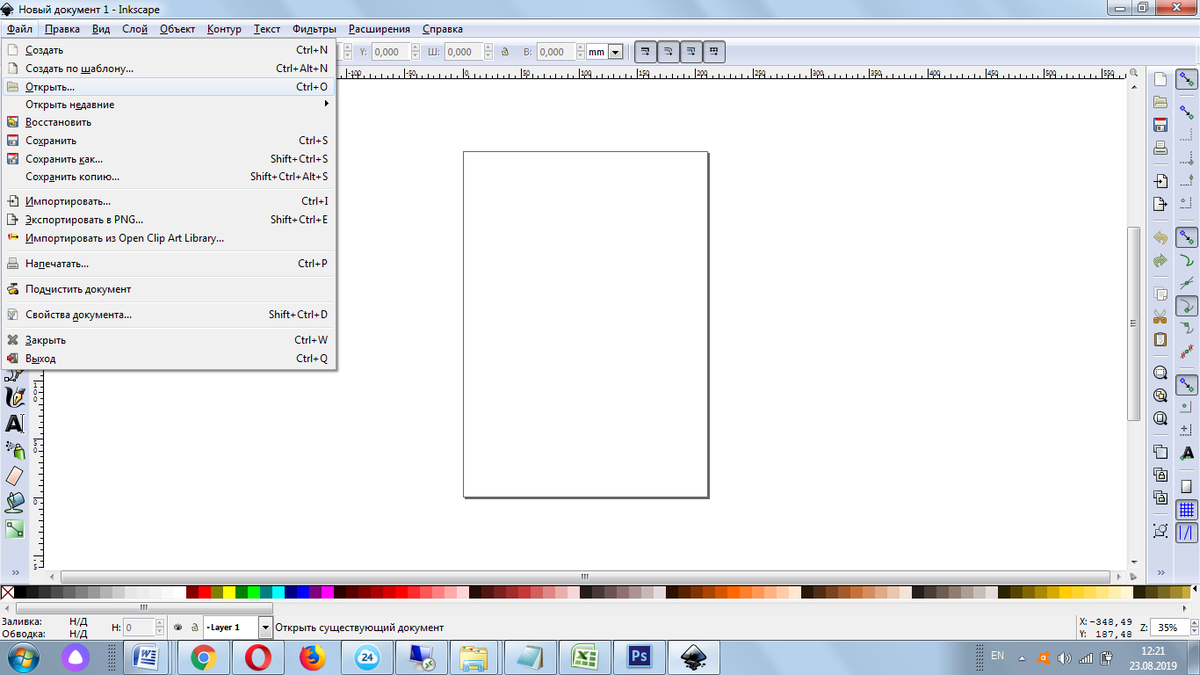The image size is (1200, 675).
Task: Select the Text tool
Action: coord(14,423)
